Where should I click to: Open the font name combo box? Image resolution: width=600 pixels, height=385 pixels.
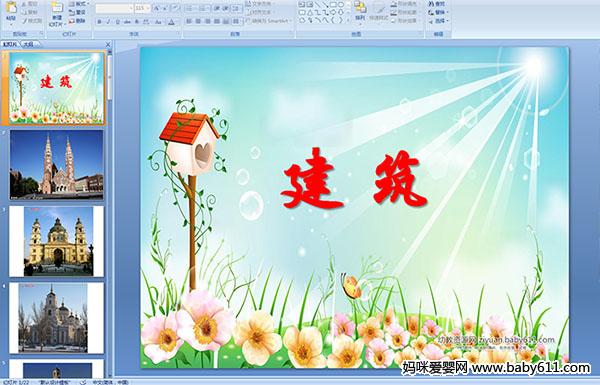tap(114, 8)
